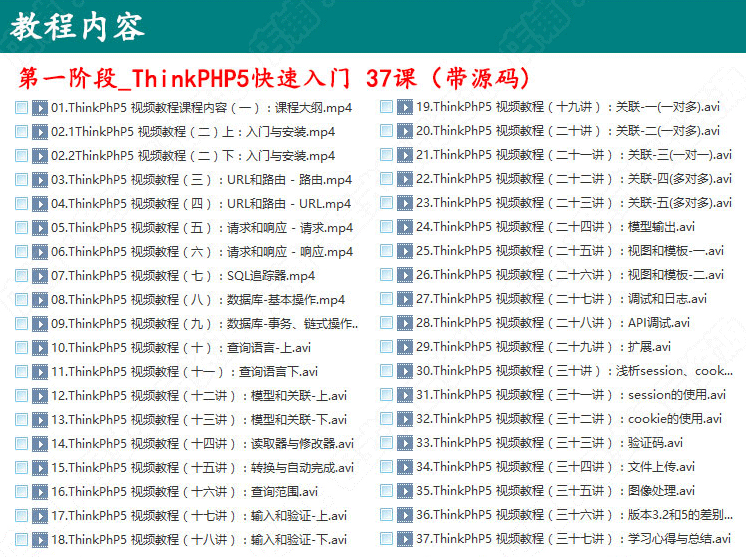Viewport: 746px width, 557px height.
Task: Select file name 01.ThinkPhP5 课程大纲.mp4
Action: pyautogui.click(x=201, y=108)
